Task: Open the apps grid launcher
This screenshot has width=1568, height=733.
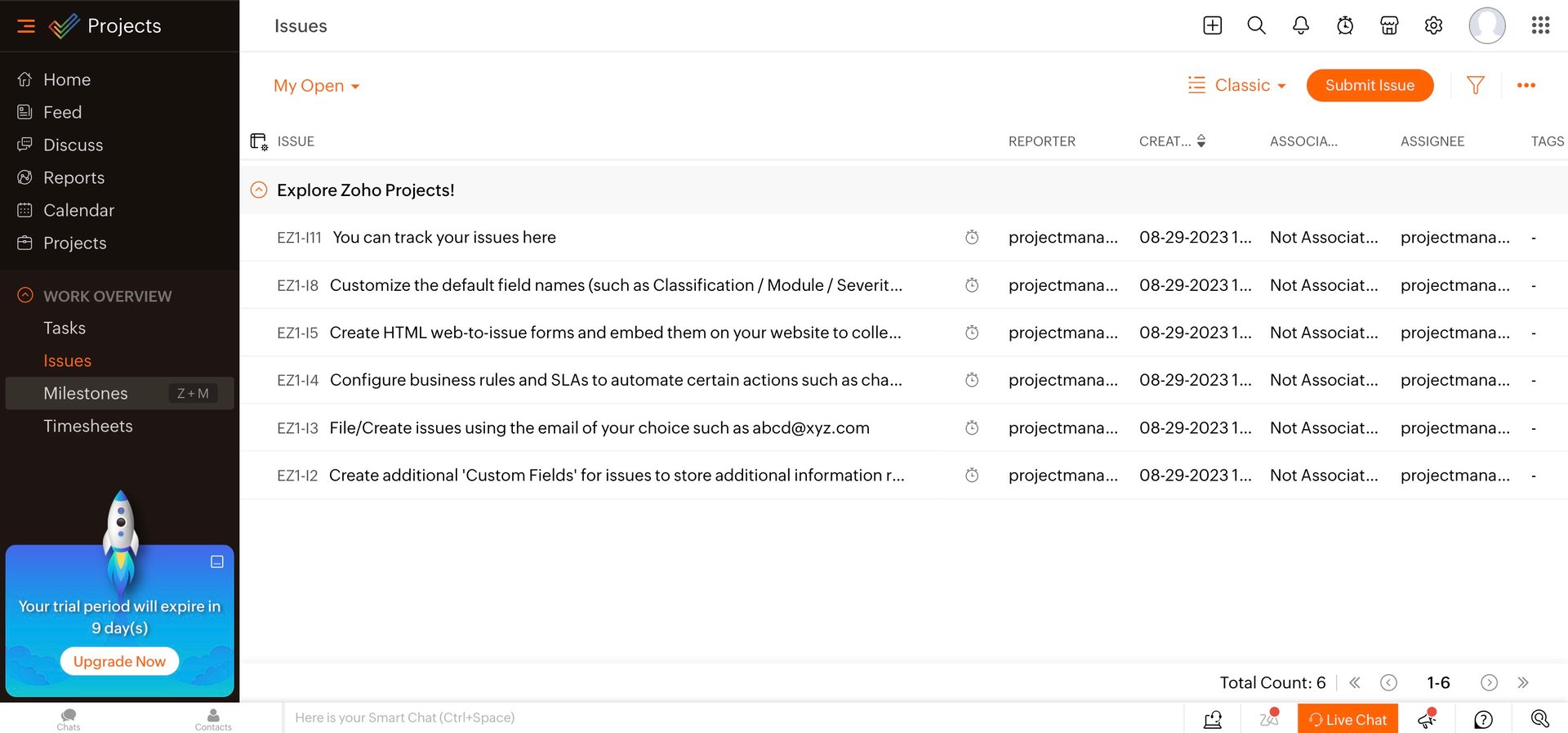Action: (x=1540, y=26)
